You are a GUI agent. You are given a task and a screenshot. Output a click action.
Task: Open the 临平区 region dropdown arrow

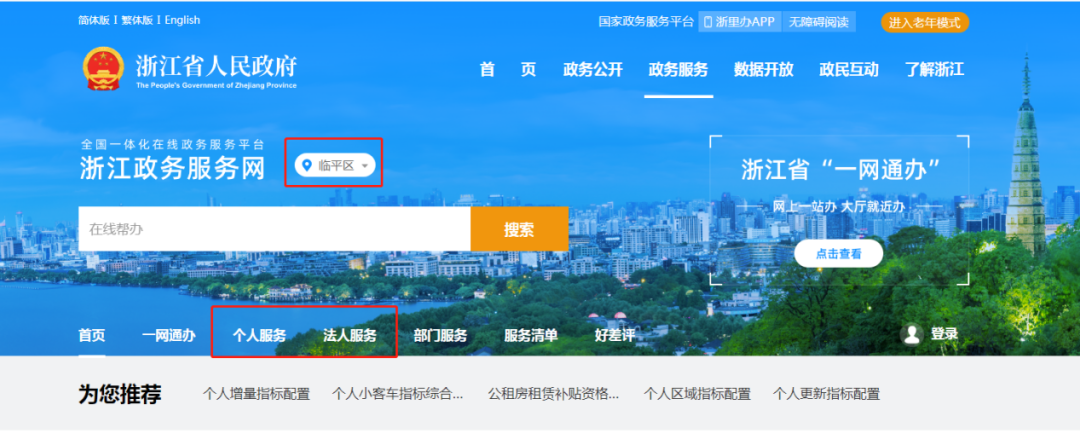(364, 166)
